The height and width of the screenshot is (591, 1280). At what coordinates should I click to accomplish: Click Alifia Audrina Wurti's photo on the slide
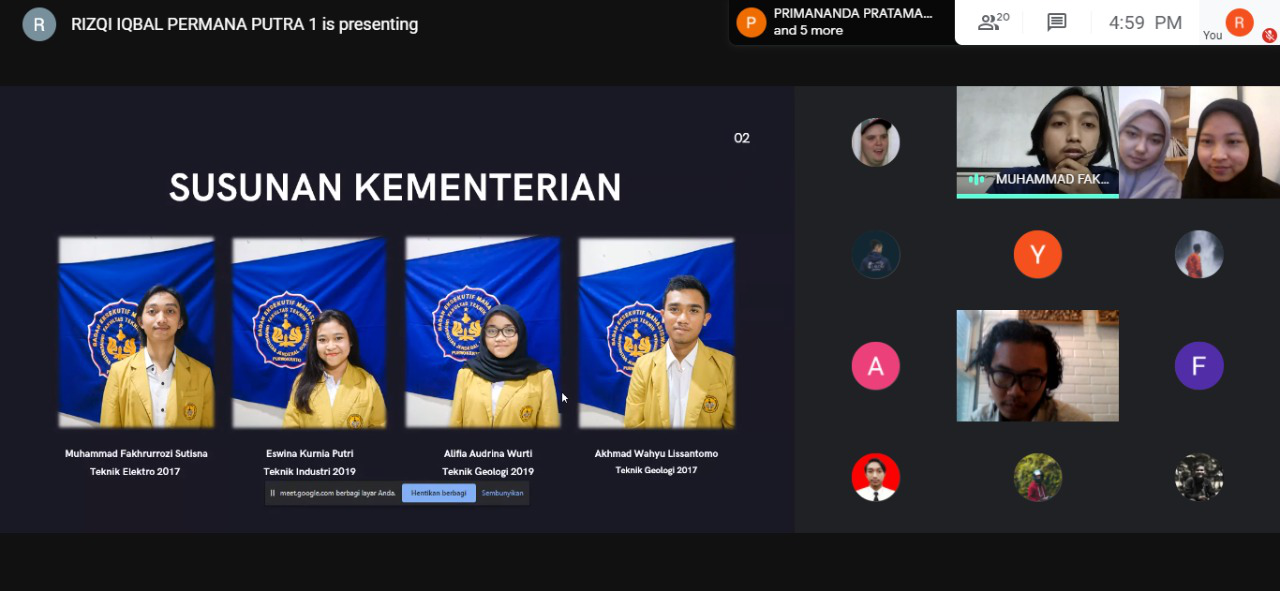(x=482, y=332)
